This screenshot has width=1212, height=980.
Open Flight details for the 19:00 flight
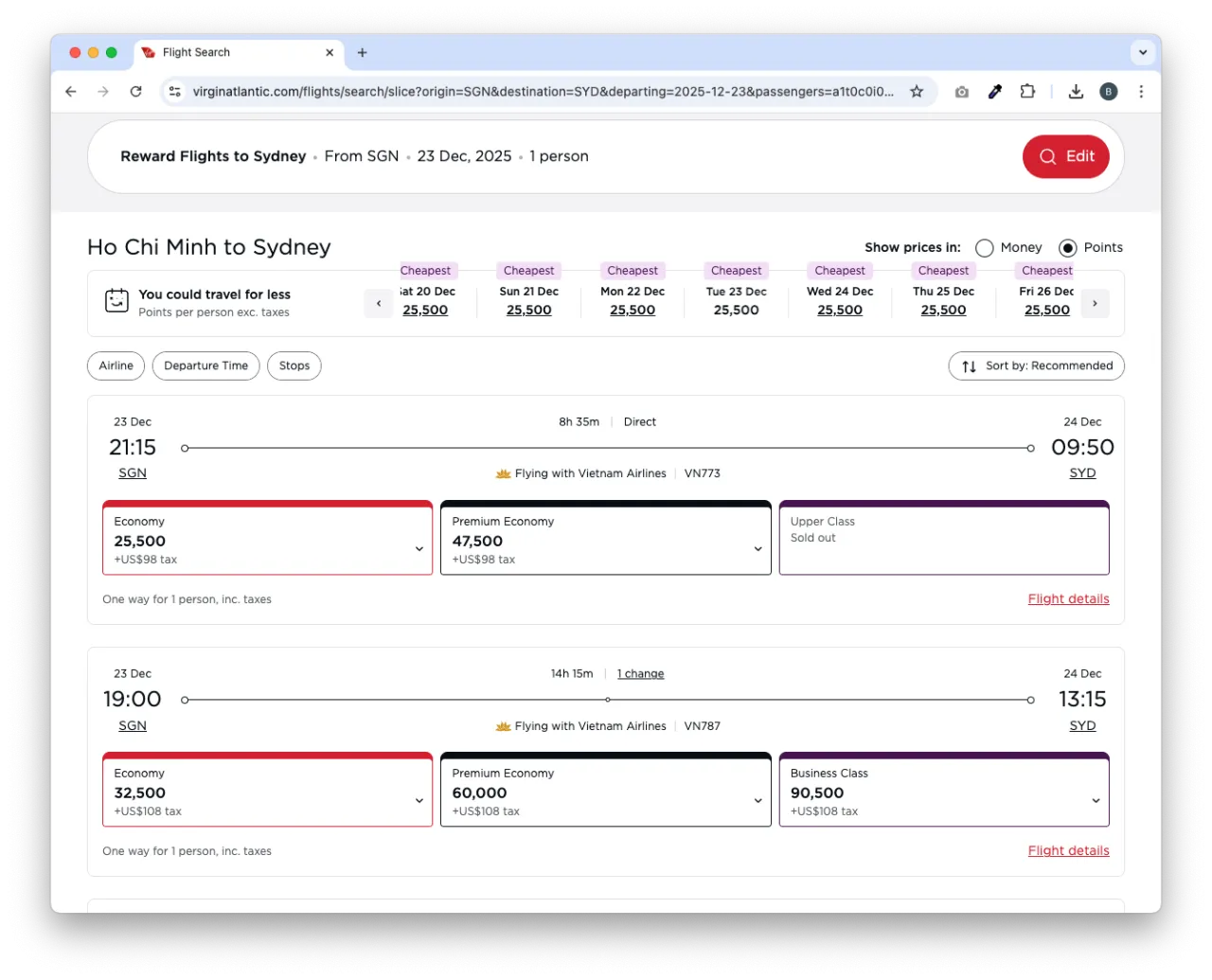click(1069, 851)
